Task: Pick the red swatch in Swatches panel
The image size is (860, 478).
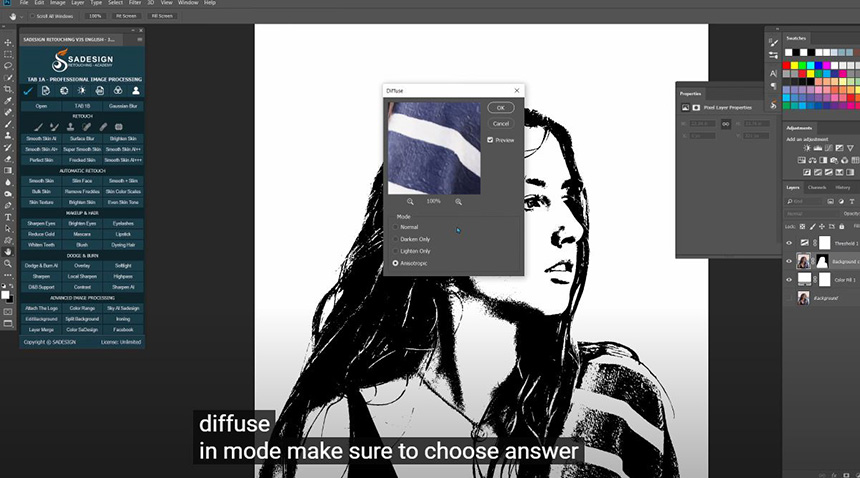Action: 787,65
